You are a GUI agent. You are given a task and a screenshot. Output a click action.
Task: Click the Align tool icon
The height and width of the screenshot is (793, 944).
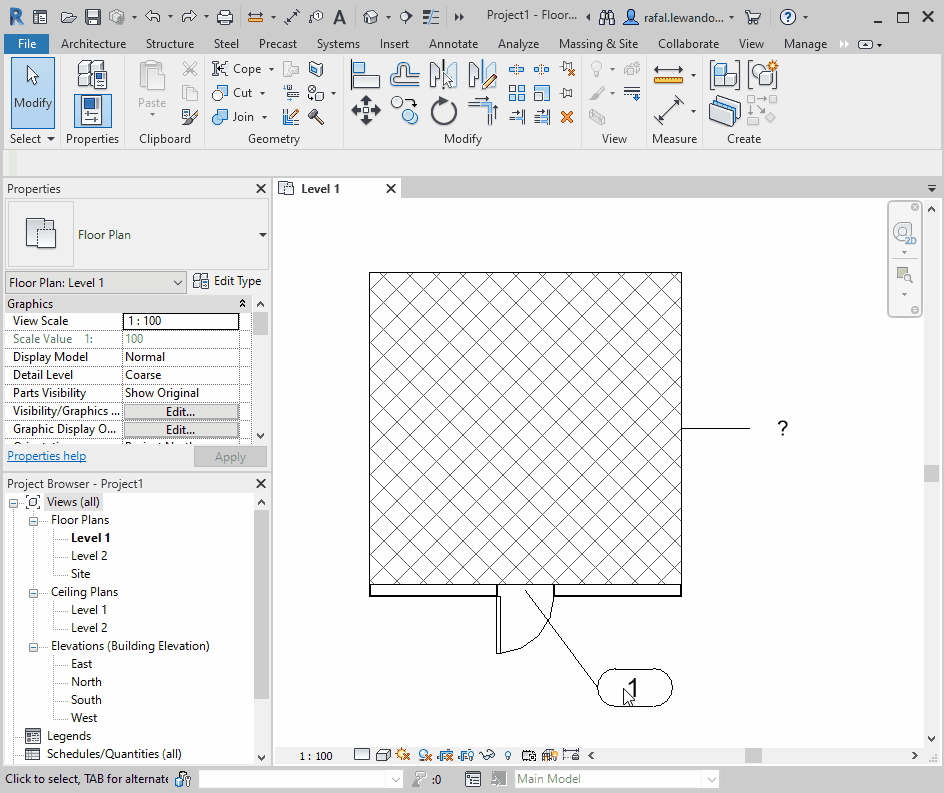point(366,75)
